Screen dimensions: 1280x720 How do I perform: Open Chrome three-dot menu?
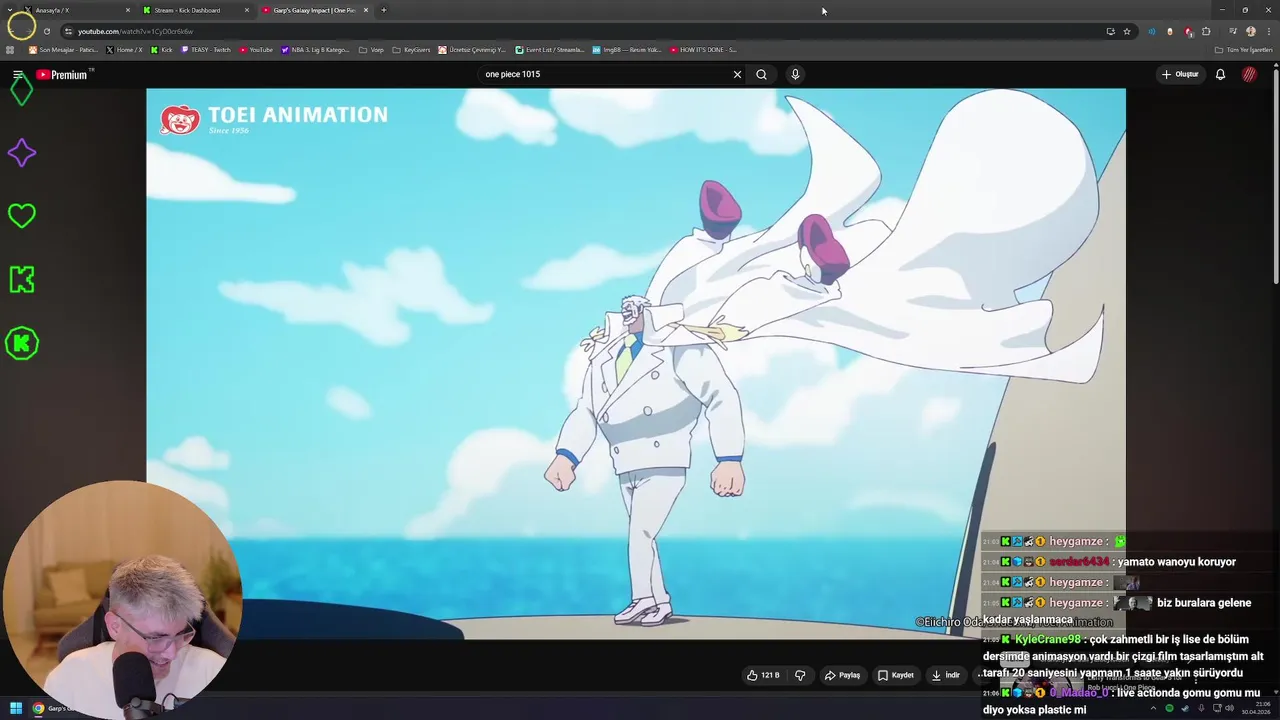[1268, 31]
